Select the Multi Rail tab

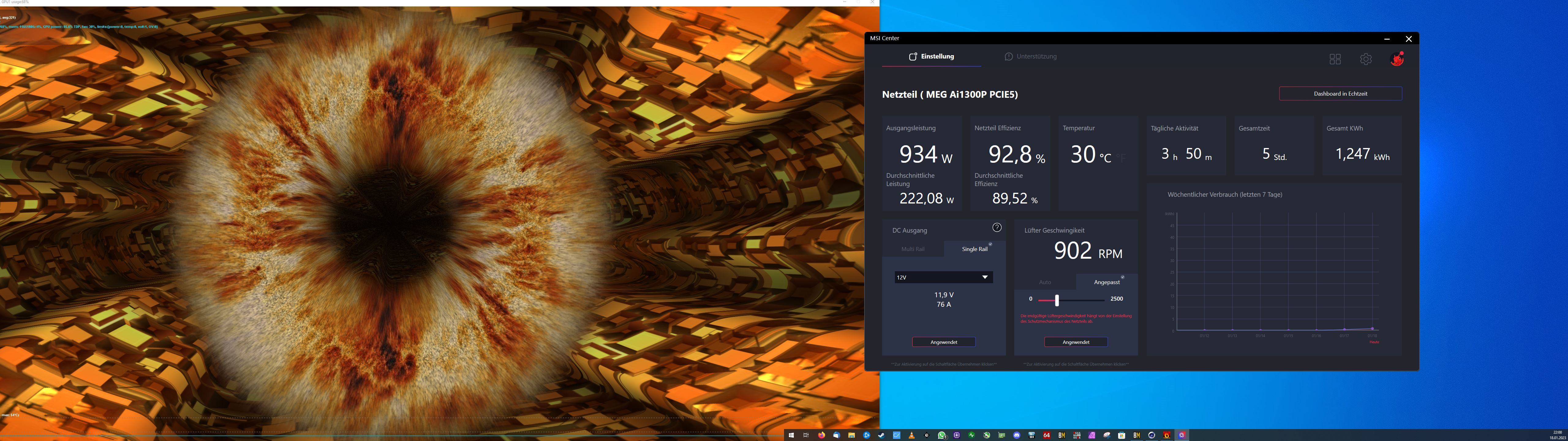coord(913,249)
